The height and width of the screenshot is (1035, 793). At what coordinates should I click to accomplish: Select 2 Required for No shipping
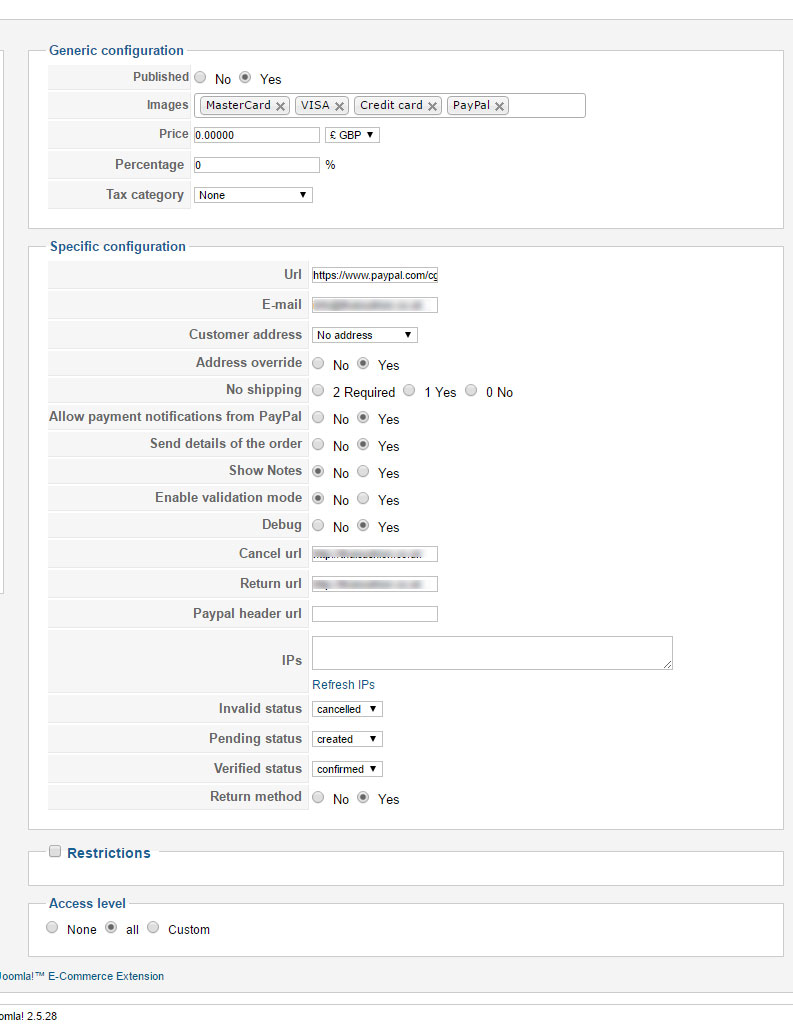[x=319, y=390]
